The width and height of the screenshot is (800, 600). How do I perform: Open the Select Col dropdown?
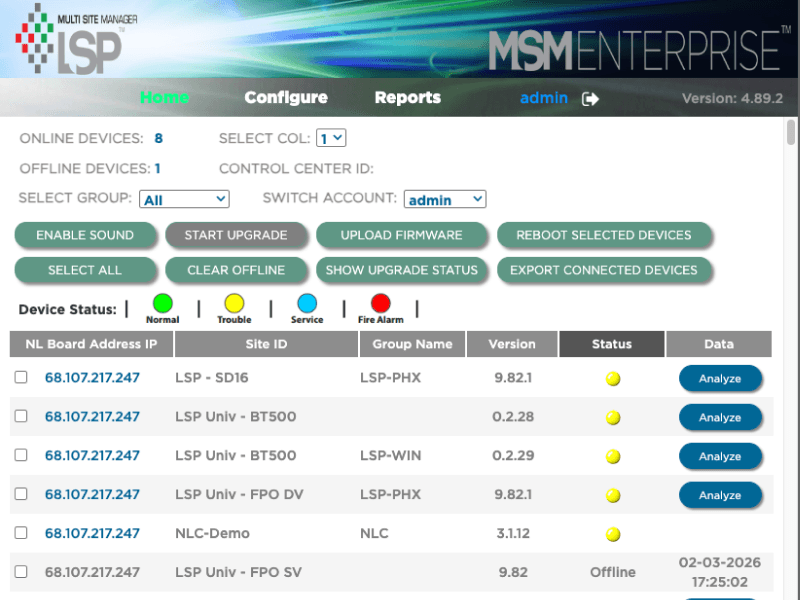coord(331,138)
